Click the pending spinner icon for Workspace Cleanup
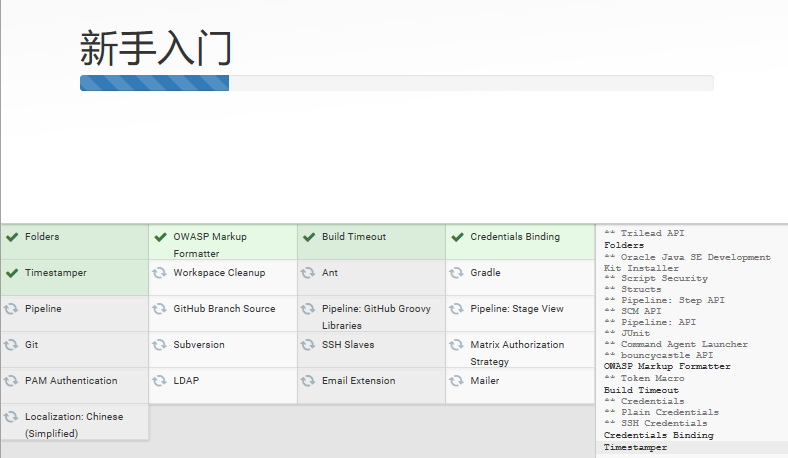This screenshot has width=788, height=458. (159, 273)
